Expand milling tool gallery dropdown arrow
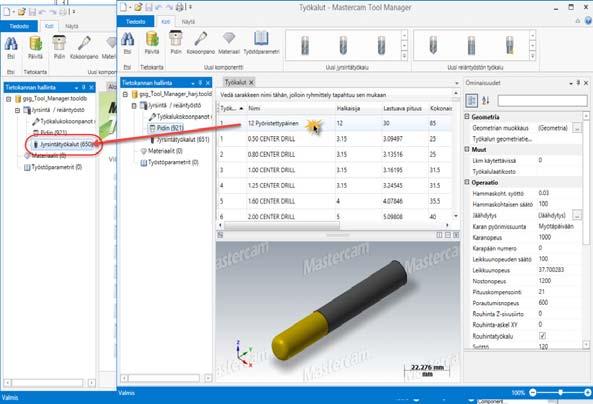Image resolution: width=593 pixels, height=404 pixels. [x=404, y=56]
